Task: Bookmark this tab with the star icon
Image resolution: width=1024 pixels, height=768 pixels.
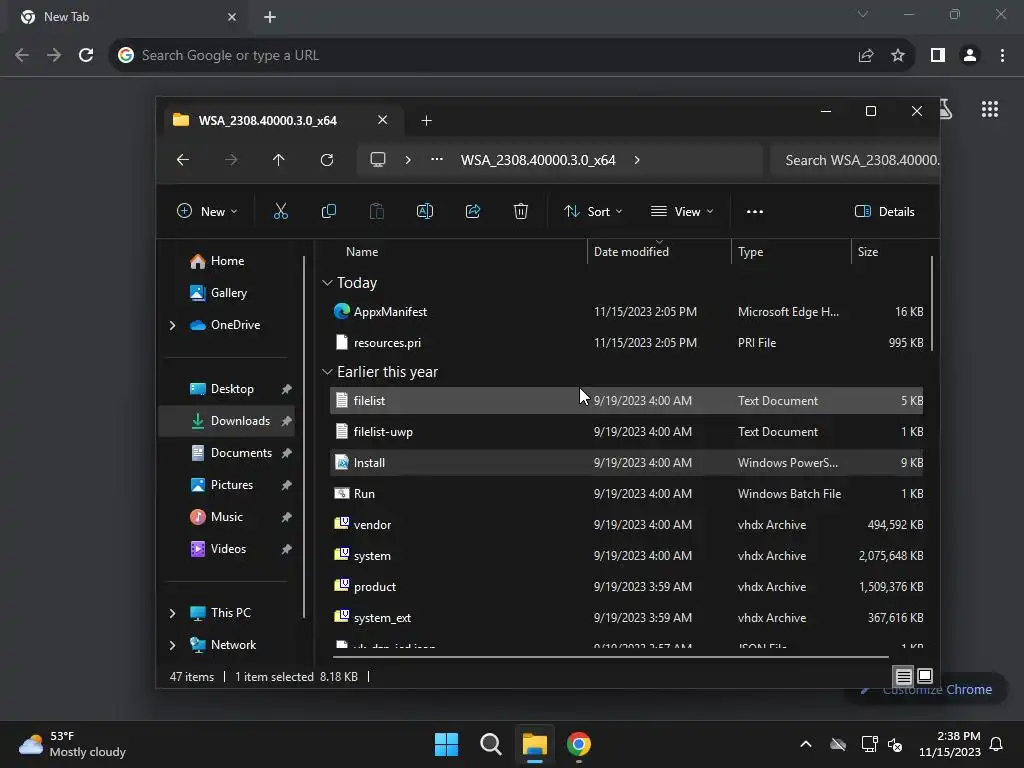Action: pos(898,56)
